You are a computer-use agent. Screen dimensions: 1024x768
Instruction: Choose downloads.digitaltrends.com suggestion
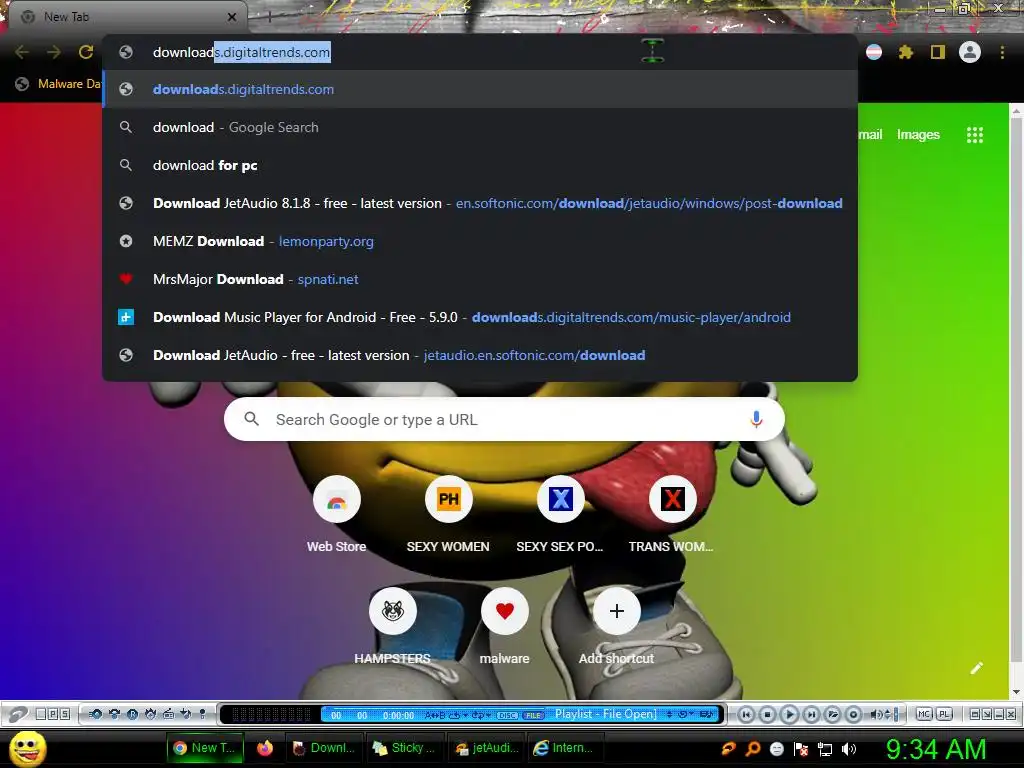pos(480,89)
